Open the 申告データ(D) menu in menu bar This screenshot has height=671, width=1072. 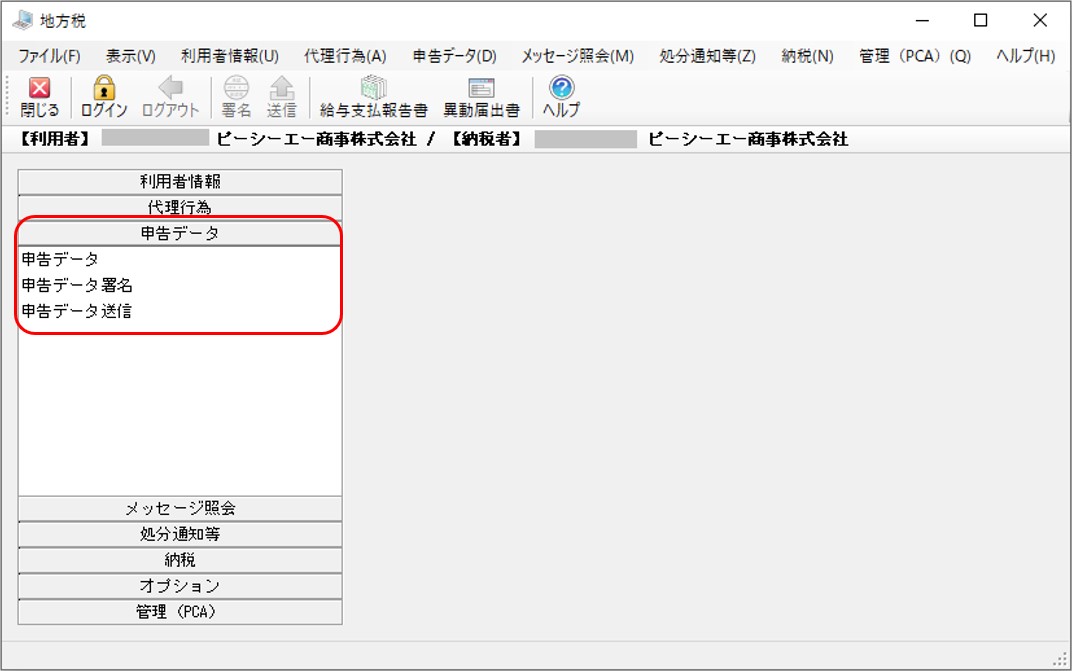(x=455, y=56)
